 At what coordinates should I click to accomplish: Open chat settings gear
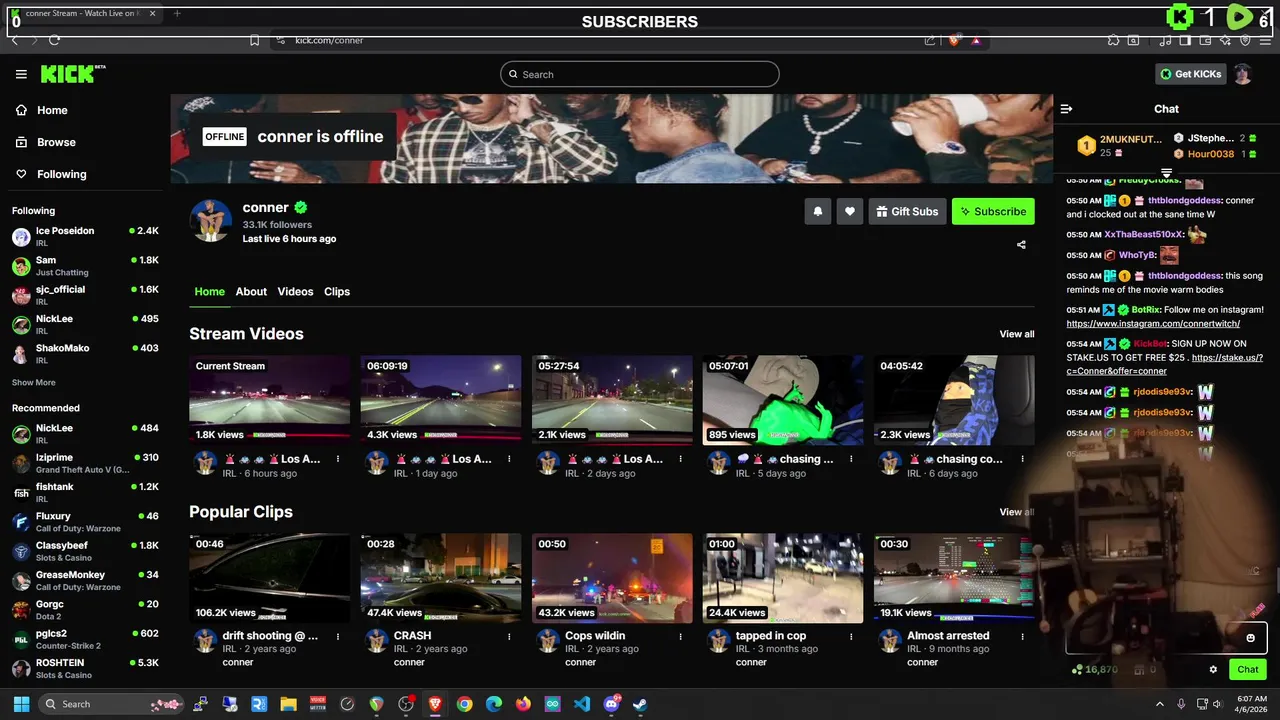pyautogui.click(x=1213, y=669)
